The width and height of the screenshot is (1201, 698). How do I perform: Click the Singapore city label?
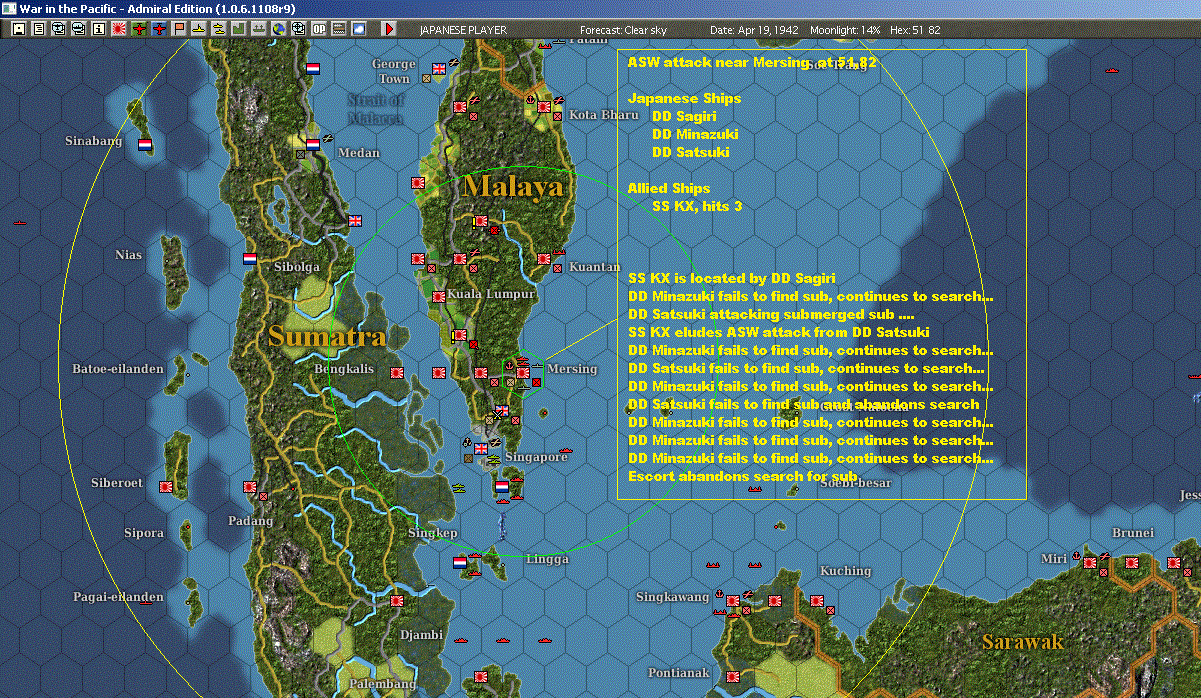[536, 456]
